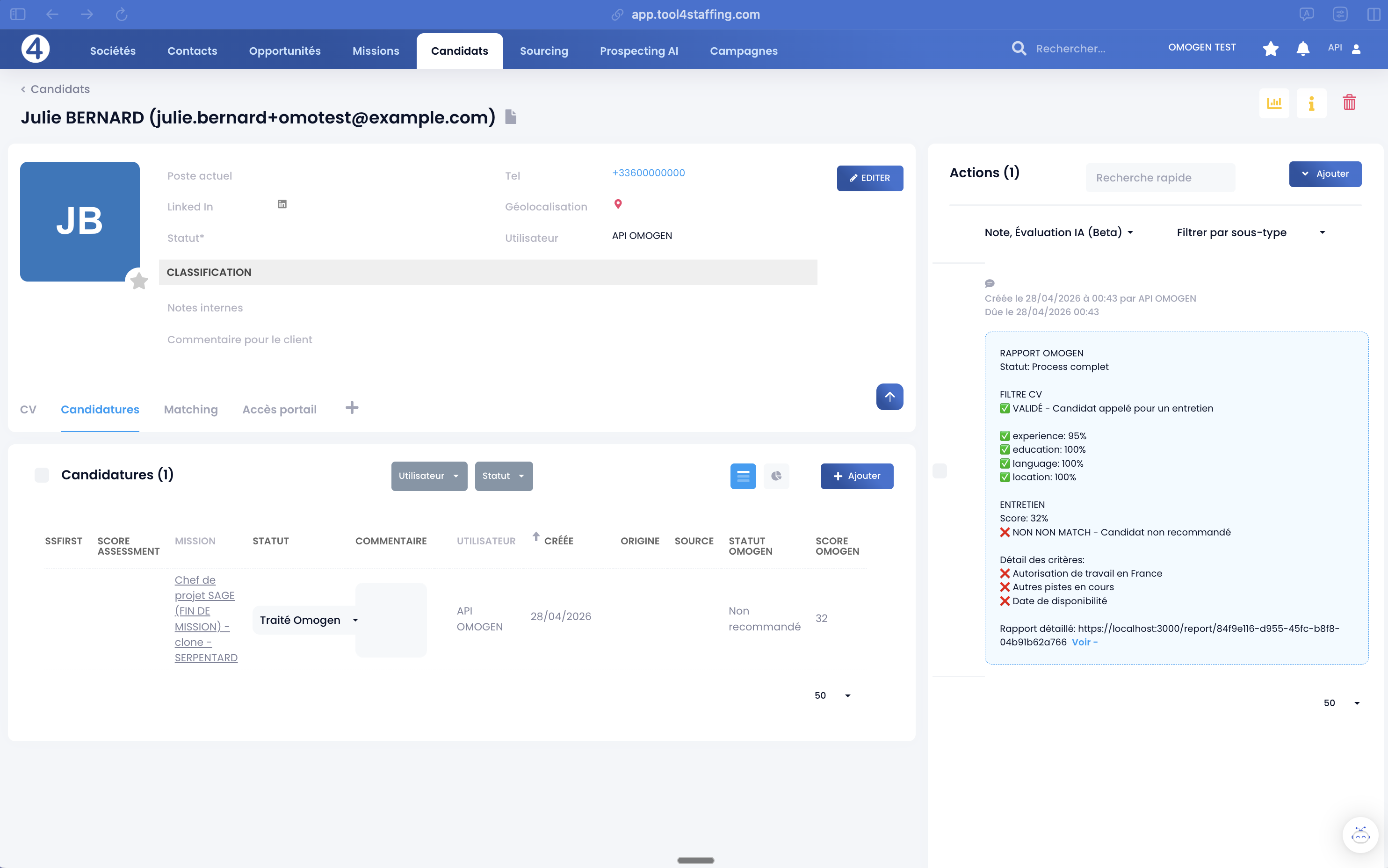Sort by CRÉÉE column arrow
Viewport: 1388px width, 868px height.
coord(535,536)
